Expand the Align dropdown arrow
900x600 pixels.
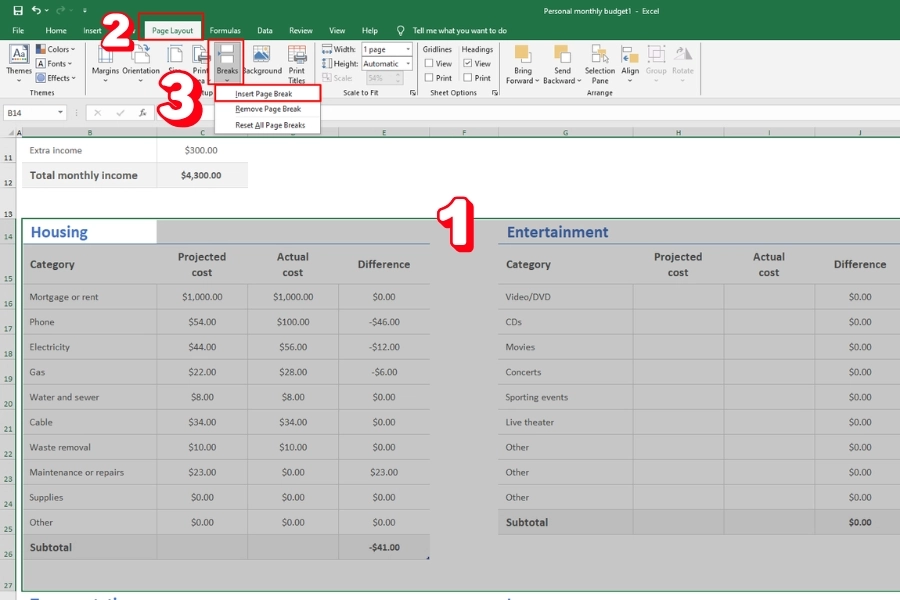[x=630, y=79]
